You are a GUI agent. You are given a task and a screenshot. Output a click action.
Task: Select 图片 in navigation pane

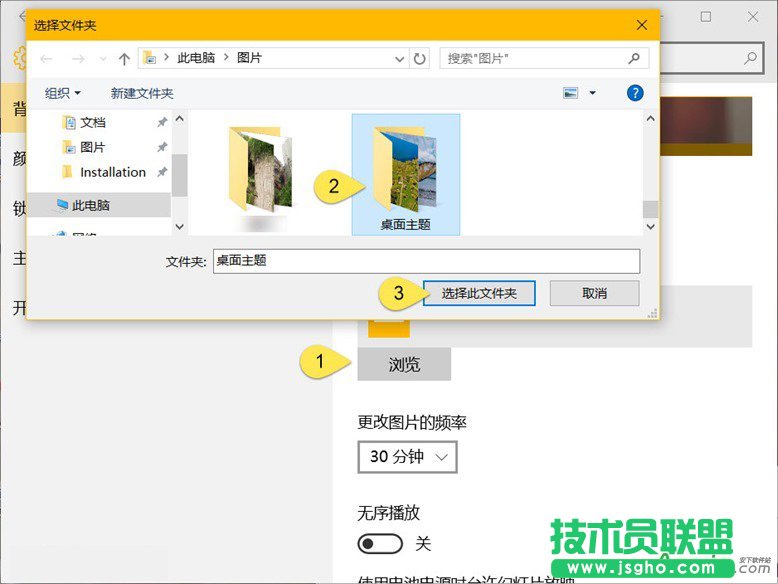92,147
